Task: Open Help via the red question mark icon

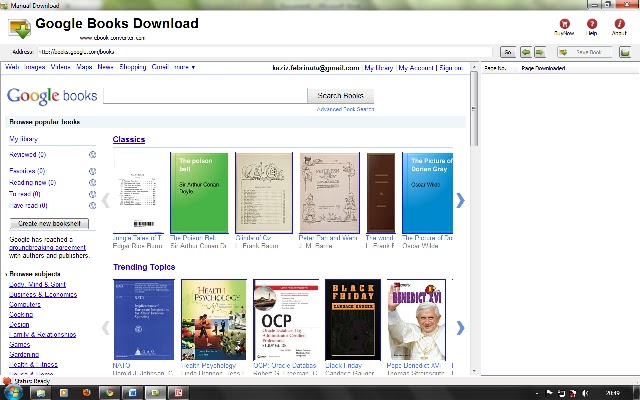Action: tap(592, 24)
